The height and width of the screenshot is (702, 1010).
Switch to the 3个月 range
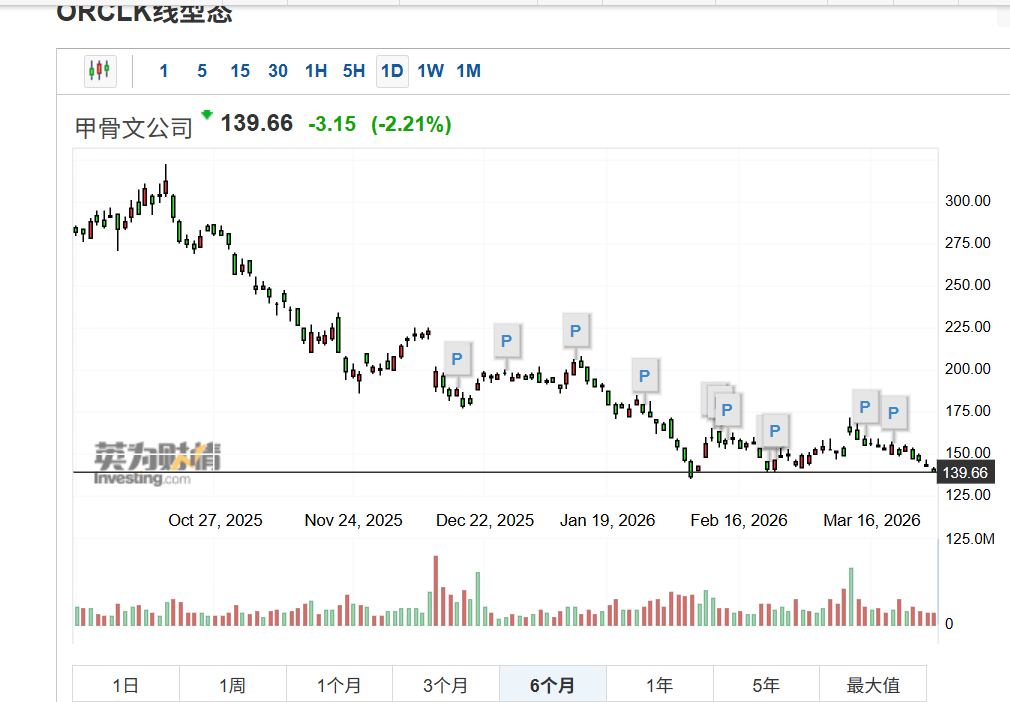pyautogui.click(x=446, y=685)
